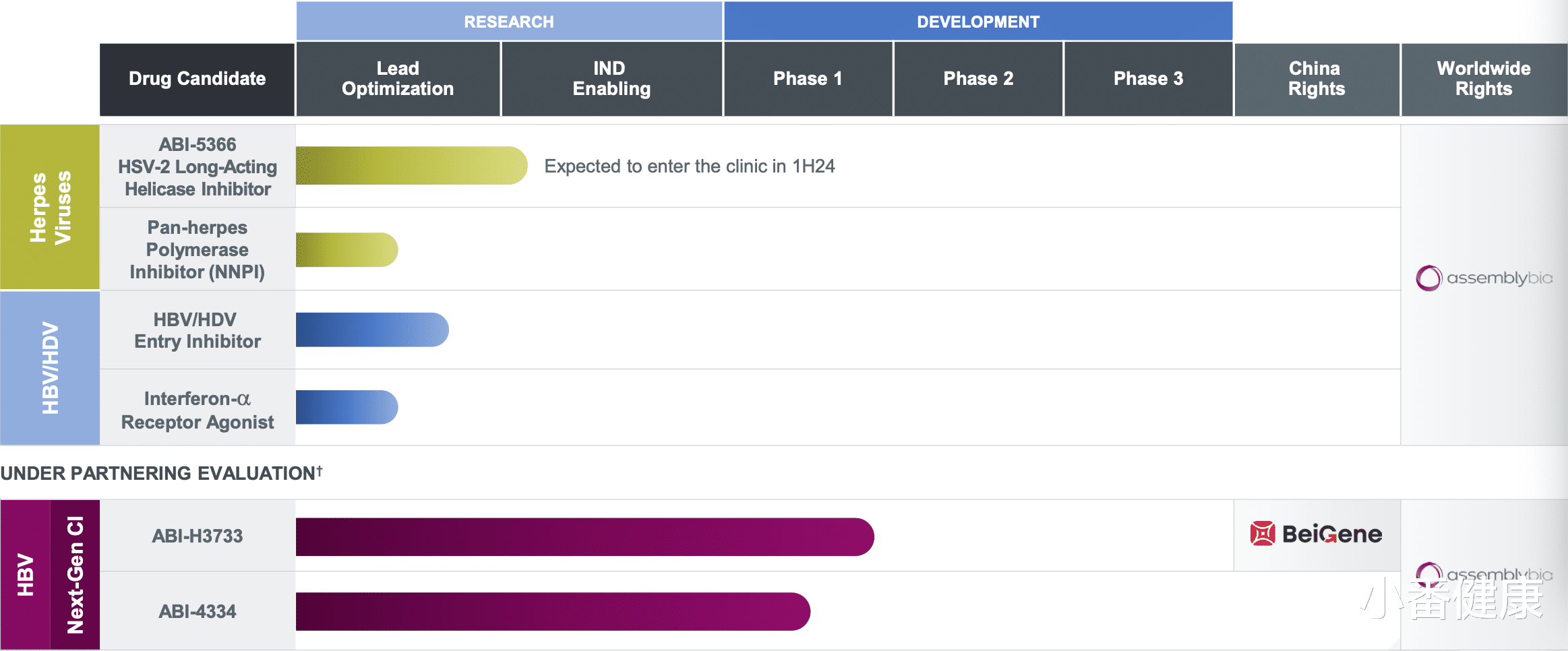Select the Next-Gen CI vertical label

pos(75,575)
